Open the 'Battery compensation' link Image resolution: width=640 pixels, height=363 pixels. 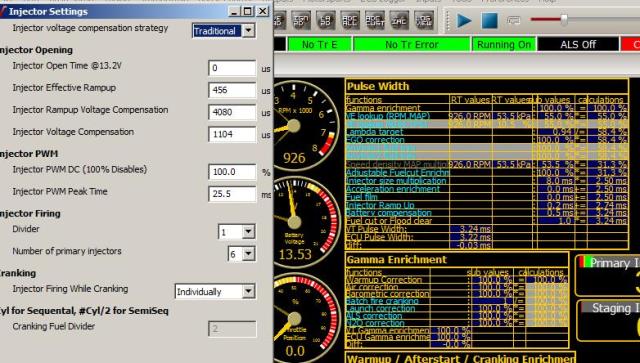[x=388, y=213]
